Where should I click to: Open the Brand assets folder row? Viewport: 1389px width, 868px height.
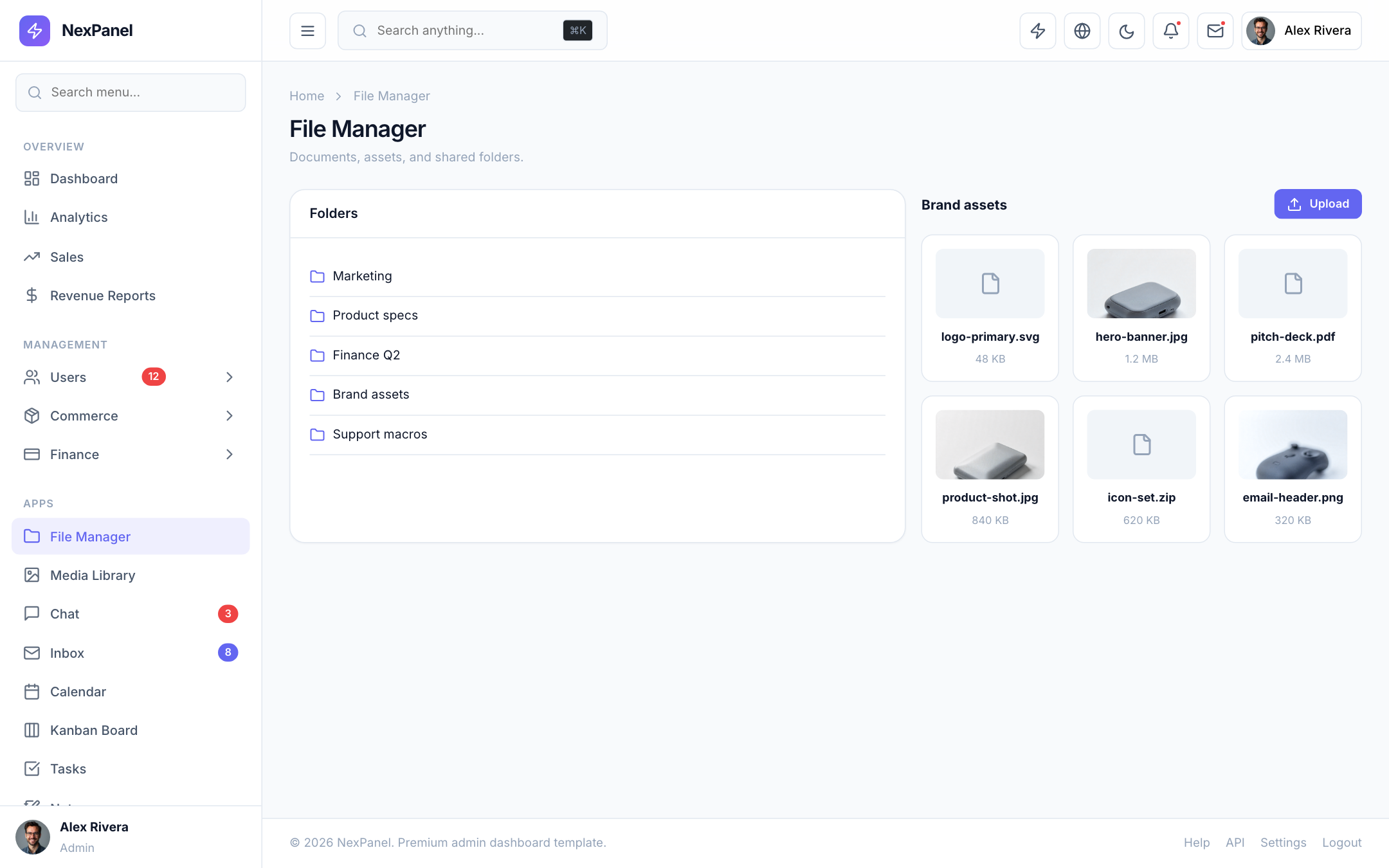(597, 395)
